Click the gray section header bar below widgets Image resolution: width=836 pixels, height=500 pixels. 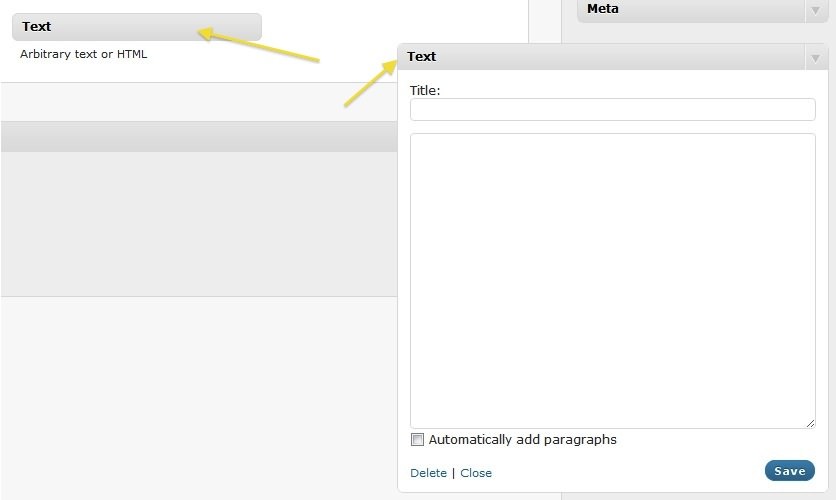point(198,137)
